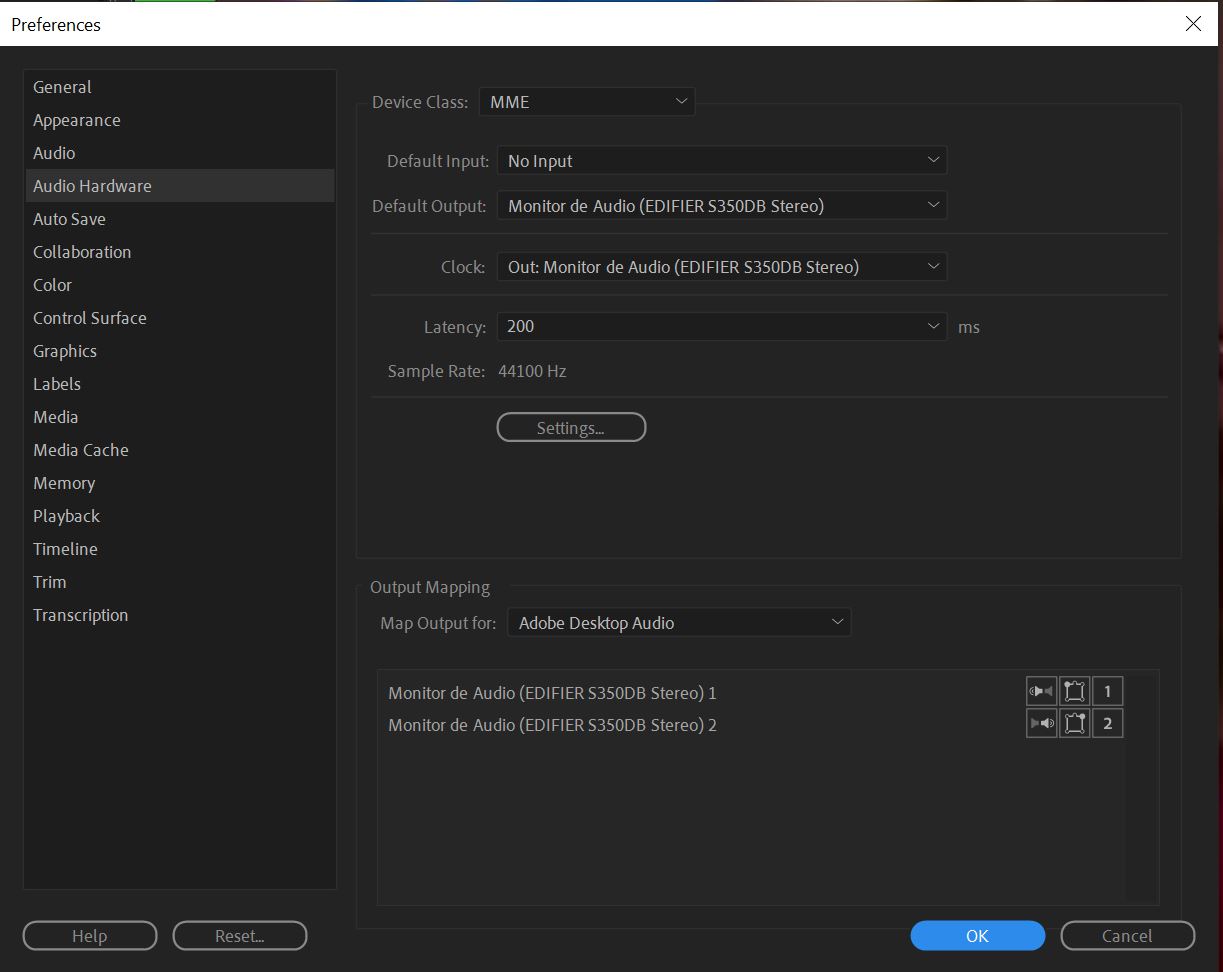Confirm changes with the OK button
Image resolution: width=1223 pixels, height=972 pixels.
976,935
